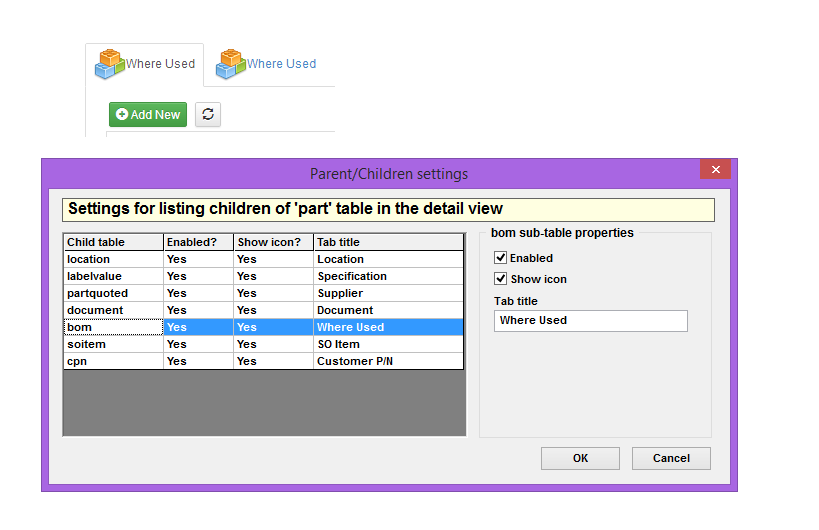Click the Enabled Yes cell for partquoted
The width and height of the screenshot is (819, 530).
tap(198, 293)
